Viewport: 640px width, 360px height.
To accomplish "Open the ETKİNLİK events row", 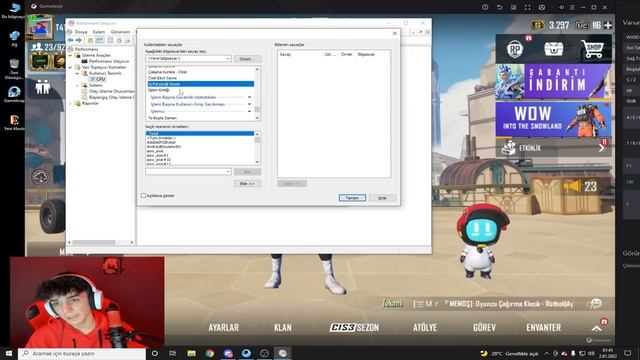I will point(553,148).
